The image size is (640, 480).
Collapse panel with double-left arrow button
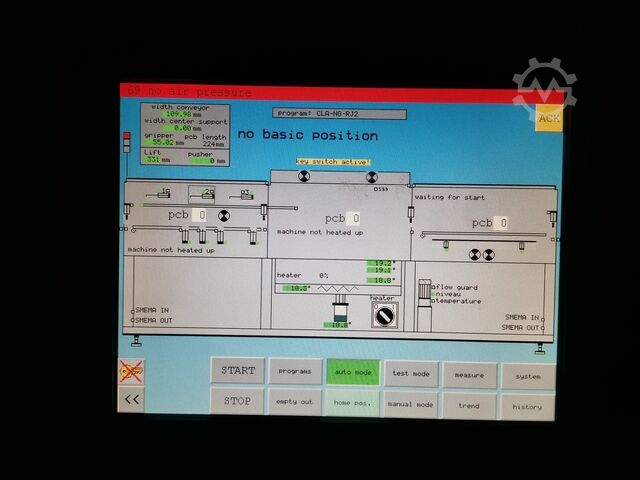(131, 400)
